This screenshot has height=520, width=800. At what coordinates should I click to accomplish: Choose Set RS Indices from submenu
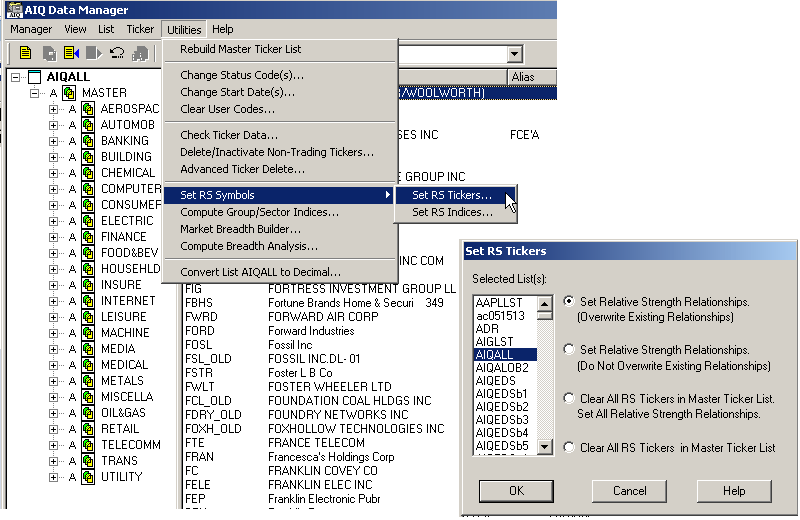pyautogui.click(x=452, y=212)
